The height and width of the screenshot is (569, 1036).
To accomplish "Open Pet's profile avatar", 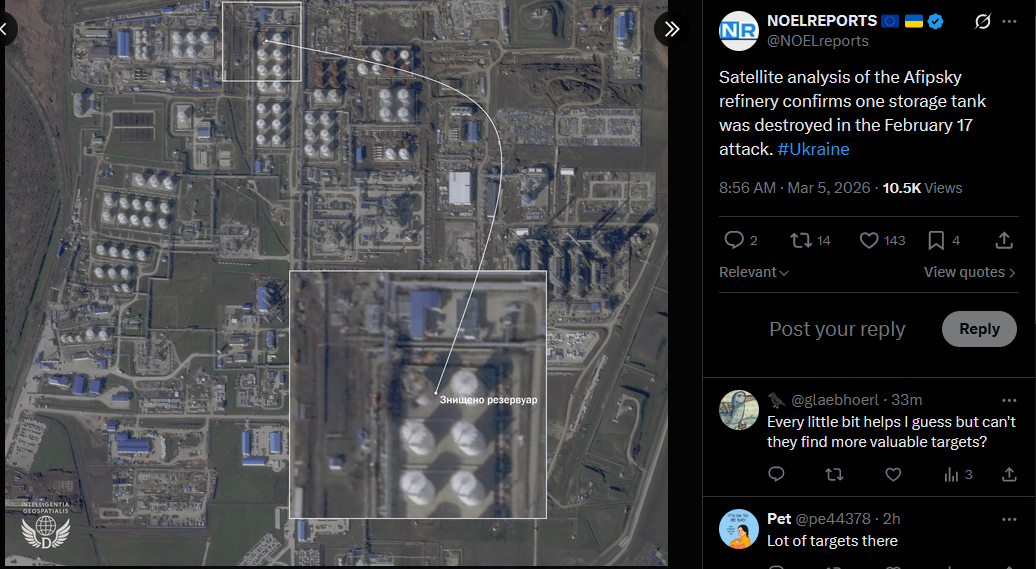I will (738, 529).
